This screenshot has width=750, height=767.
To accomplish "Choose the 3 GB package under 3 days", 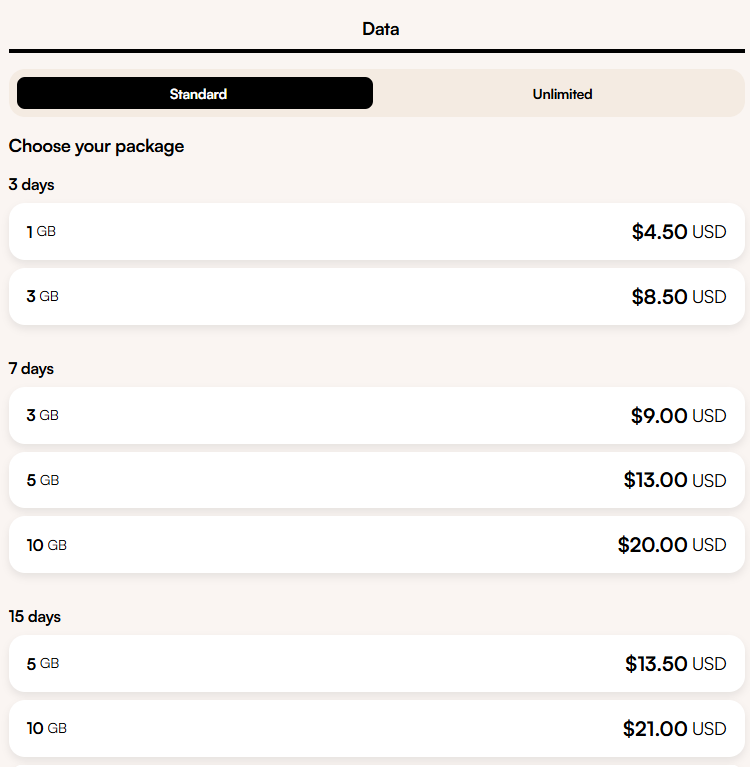I will click(376, 297).
